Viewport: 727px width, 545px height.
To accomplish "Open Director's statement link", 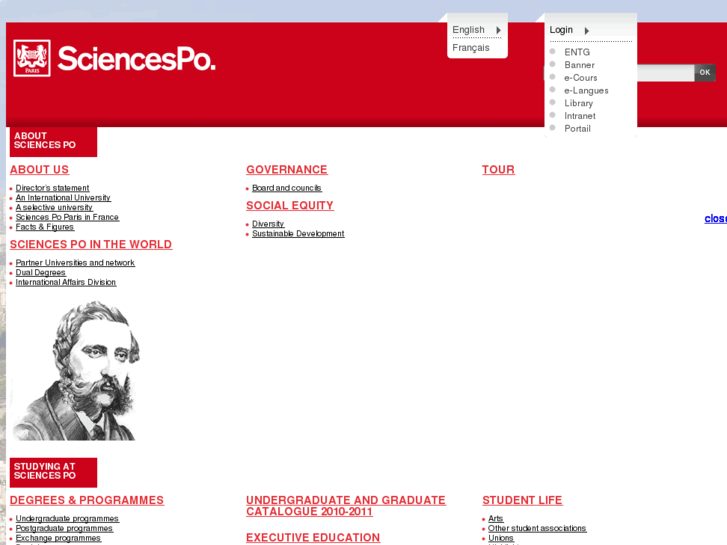I will pyautogui.click(x=52, y=188).
